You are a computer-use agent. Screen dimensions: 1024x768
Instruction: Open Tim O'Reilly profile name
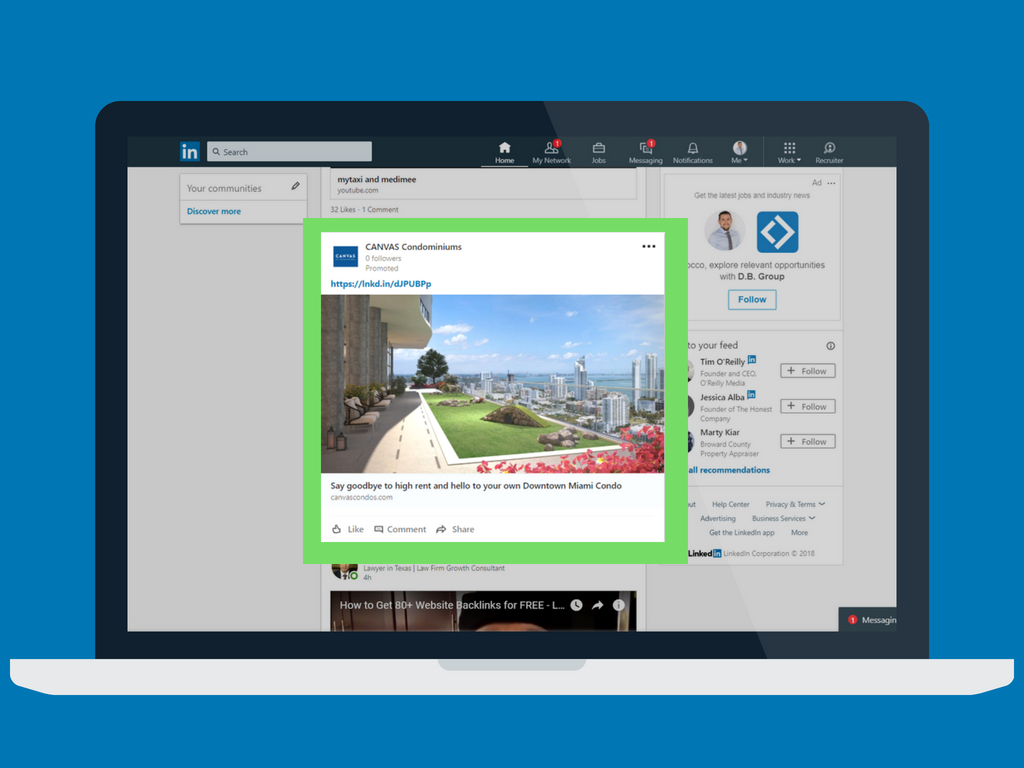[722, 362]
